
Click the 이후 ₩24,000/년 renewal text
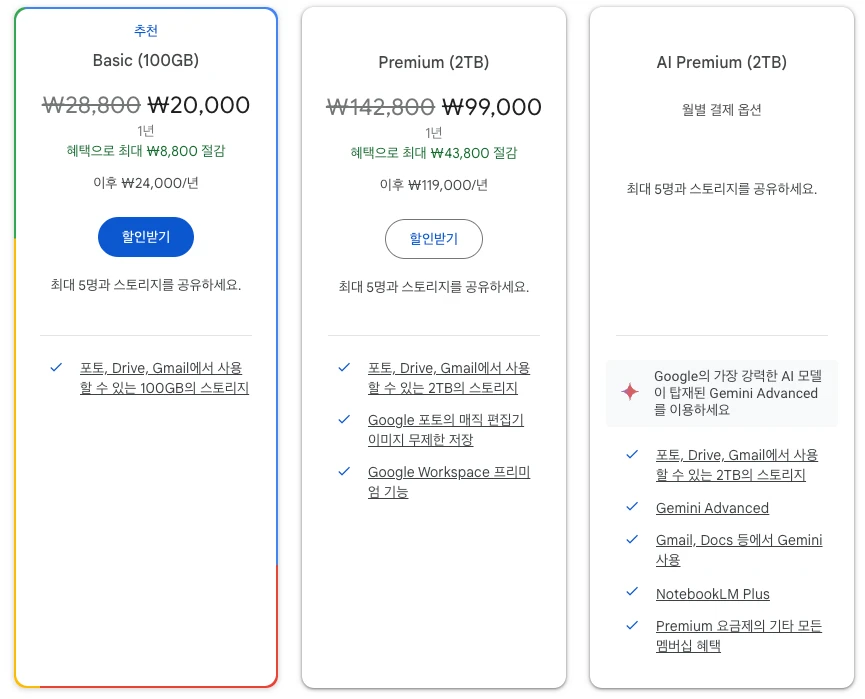pyautogui.click(x=146, y=183)
